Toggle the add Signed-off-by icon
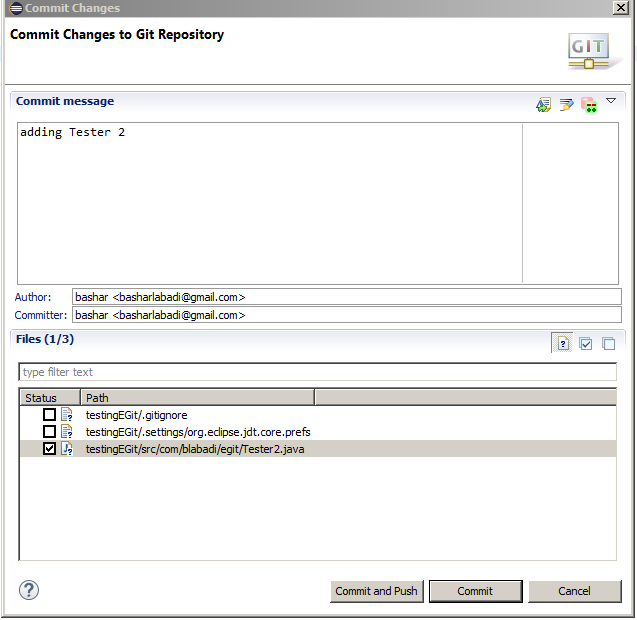Screen dimensions: 637x620 point(566,105)
